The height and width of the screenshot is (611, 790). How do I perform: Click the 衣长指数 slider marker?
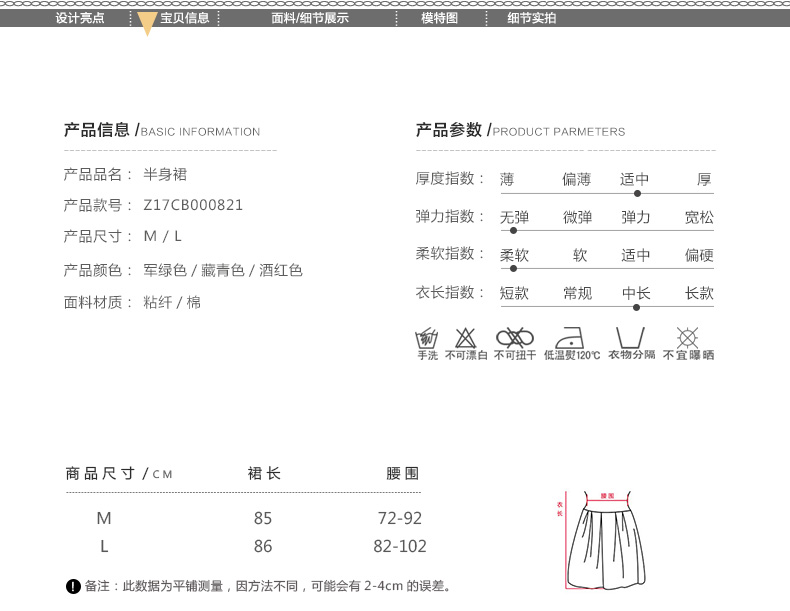[636, 306]
